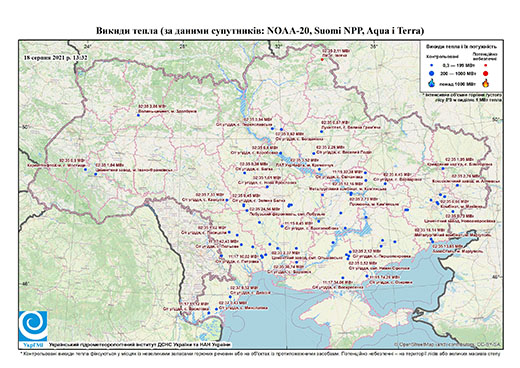Screen dimensions: 520x368
Task: Click the OpenStreetMap contributors attribution
Action: (x=448, y=344)
